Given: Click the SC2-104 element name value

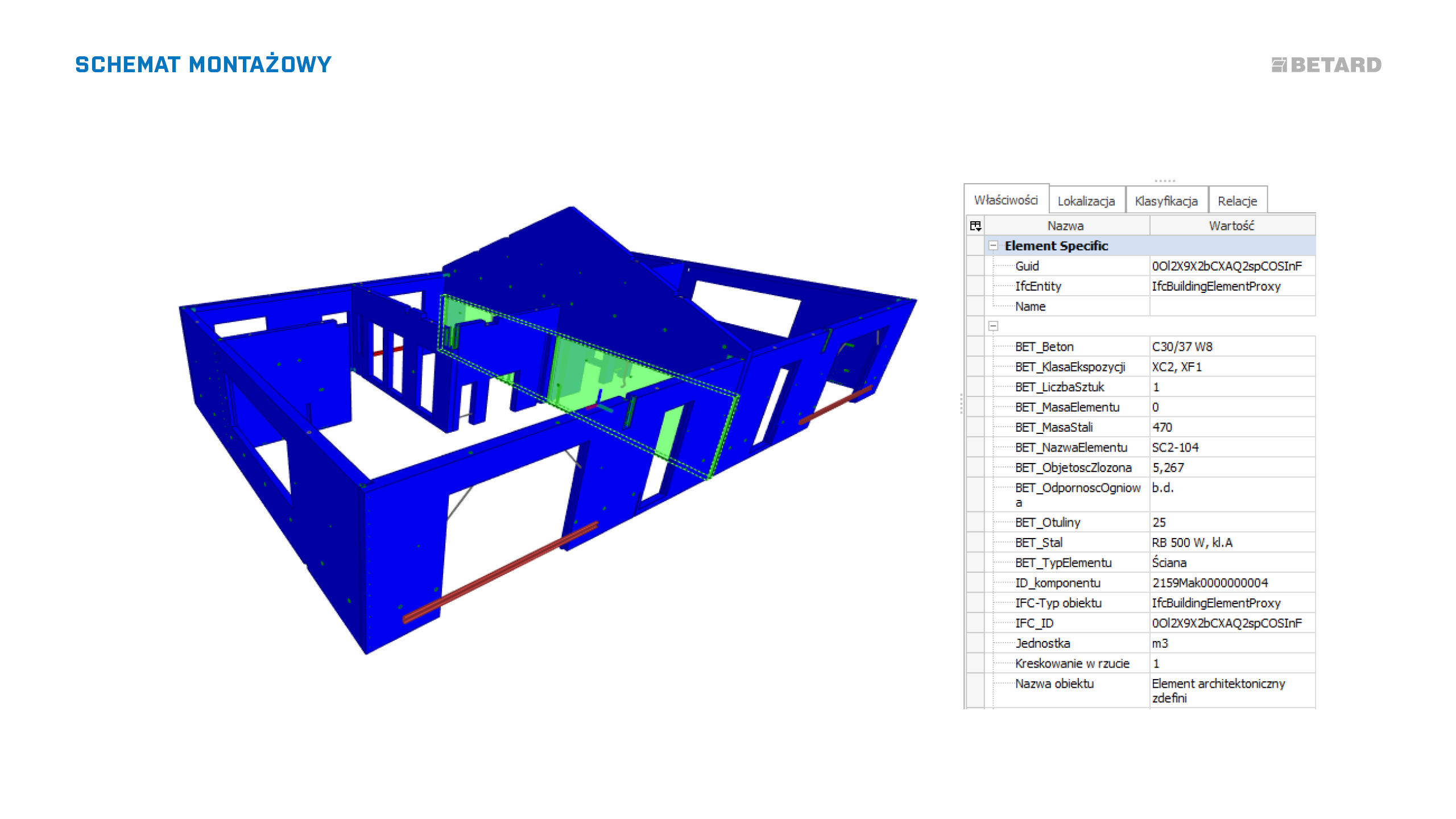Looking at the screenshot, I should click(1175, 448).
